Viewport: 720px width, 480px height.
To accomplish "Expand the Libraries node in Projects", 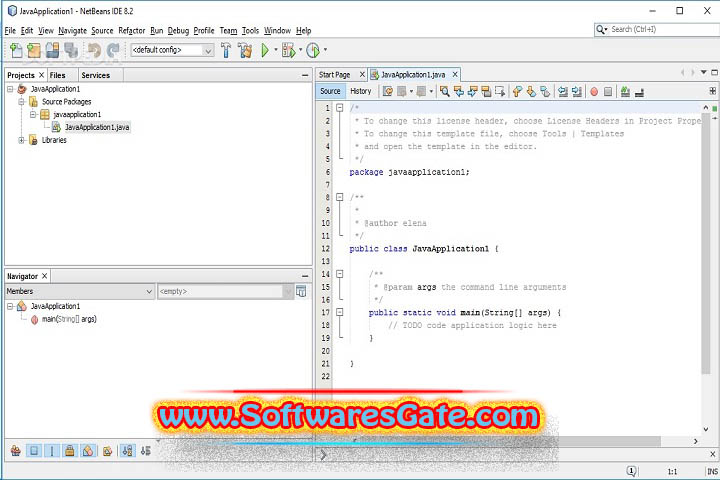I will (x=21, y=140).
